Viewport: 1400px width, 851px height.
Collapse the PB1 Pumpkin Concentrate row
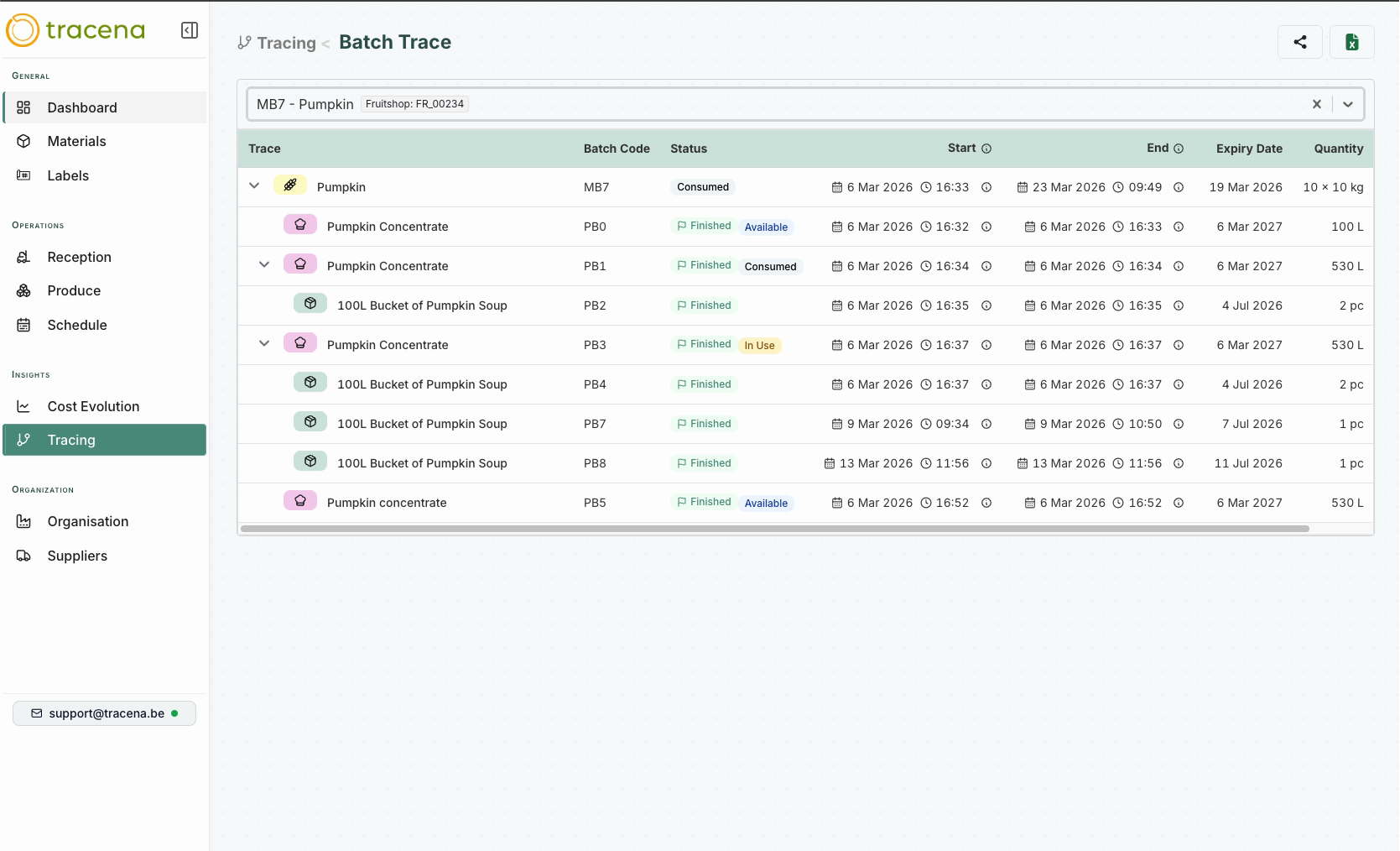(x=264, y=265)
